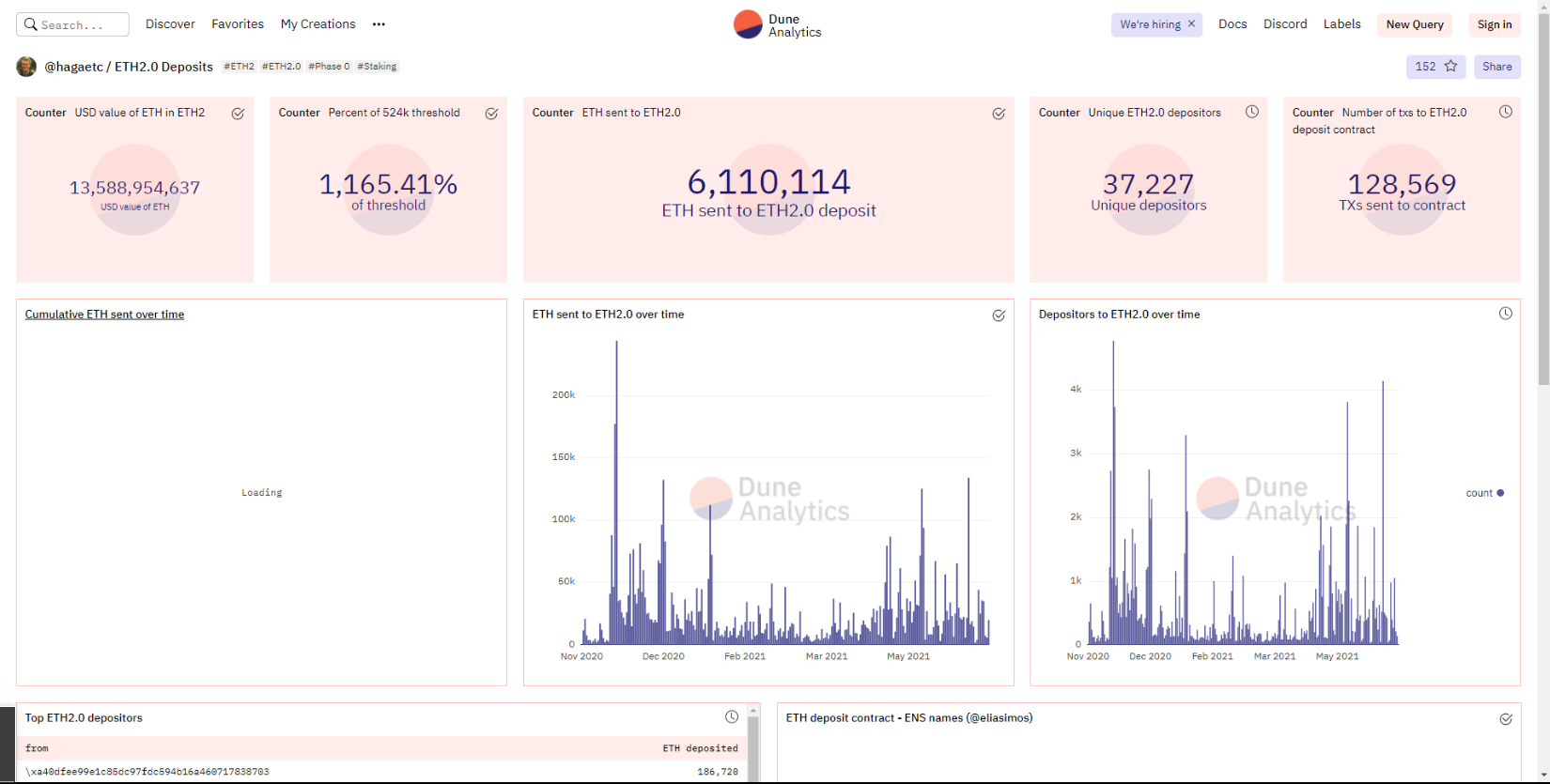1550x784 pixels.
Task: Click the 37,227 unique depositors value
Action: 1148,184
